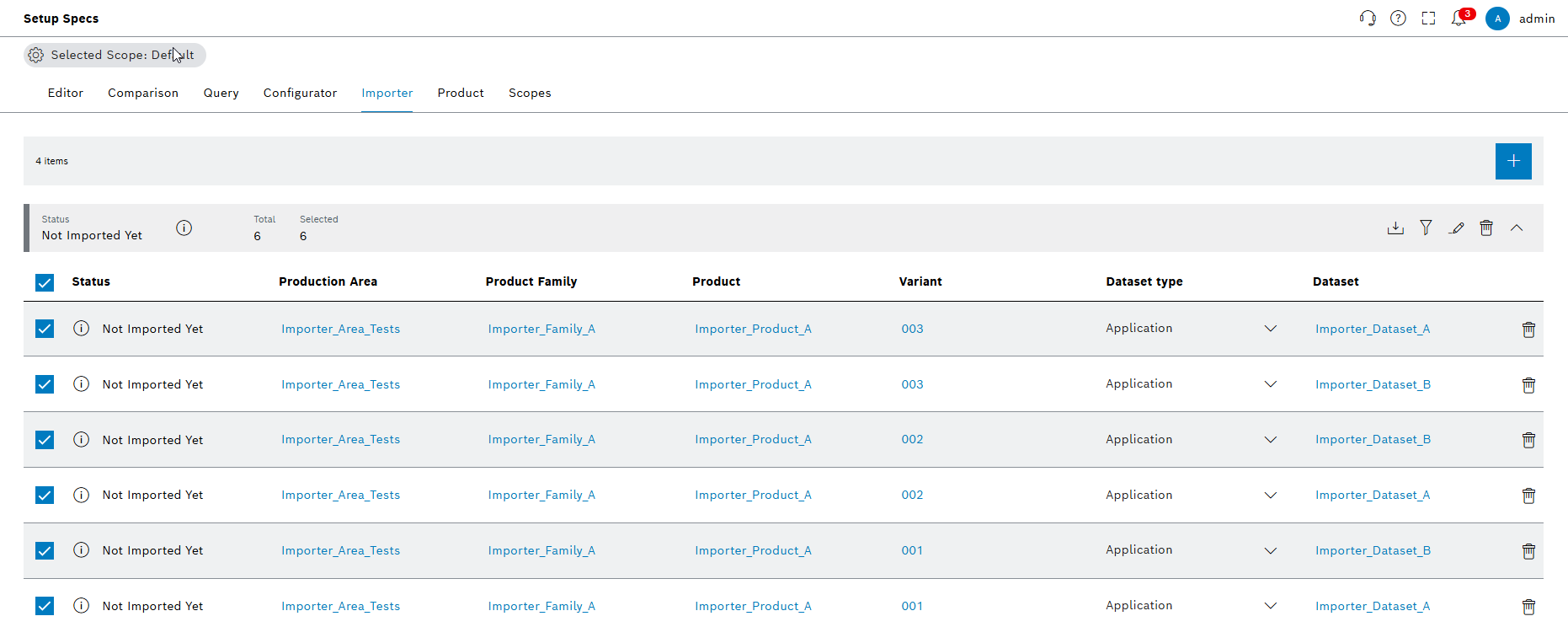Show status info for 001 Importer_Dataset_A row
The image size is (1568, 643).
82,606
